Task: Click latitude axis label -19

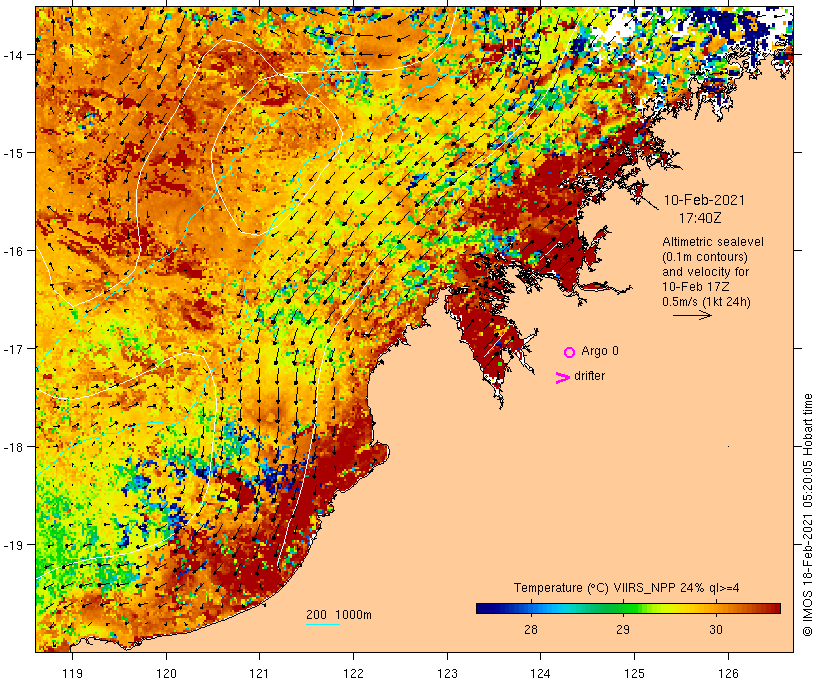Action: click(x=12, y=545)
